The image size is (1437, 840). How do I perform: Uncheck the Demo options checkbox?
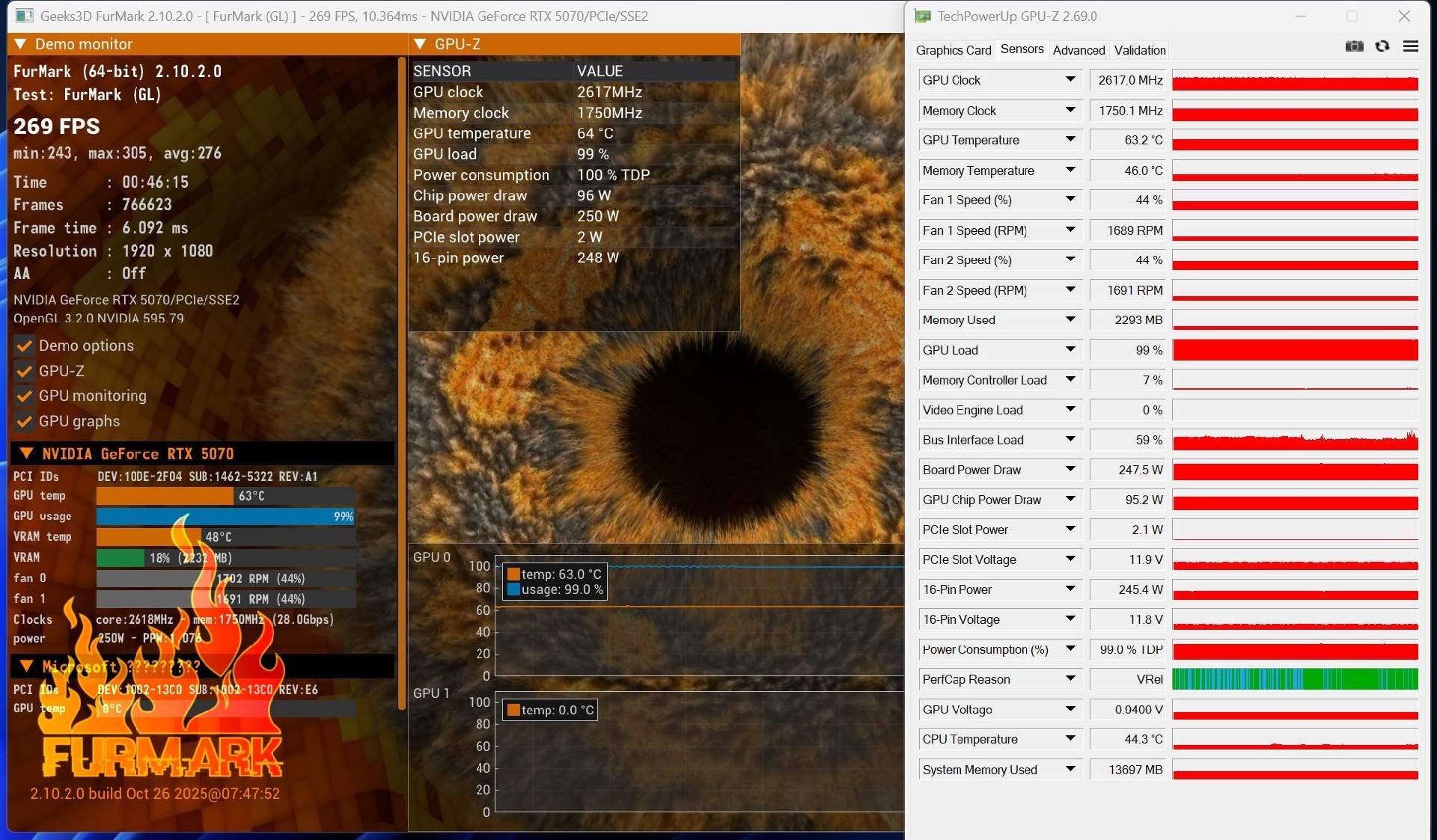[x=25, y=346]
